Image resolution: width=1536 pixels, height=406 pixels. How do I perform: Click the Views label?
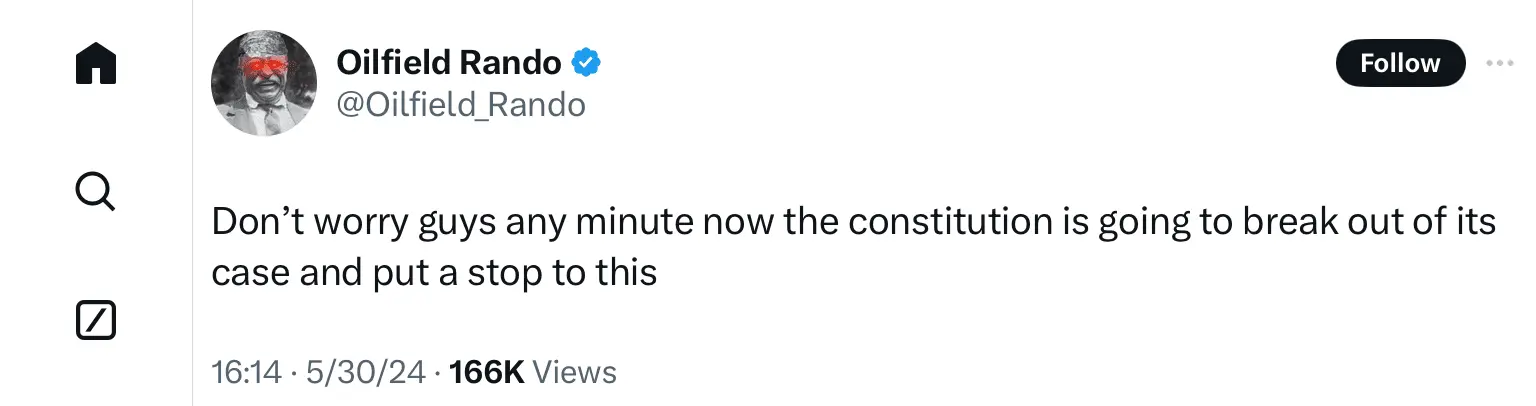575,373
